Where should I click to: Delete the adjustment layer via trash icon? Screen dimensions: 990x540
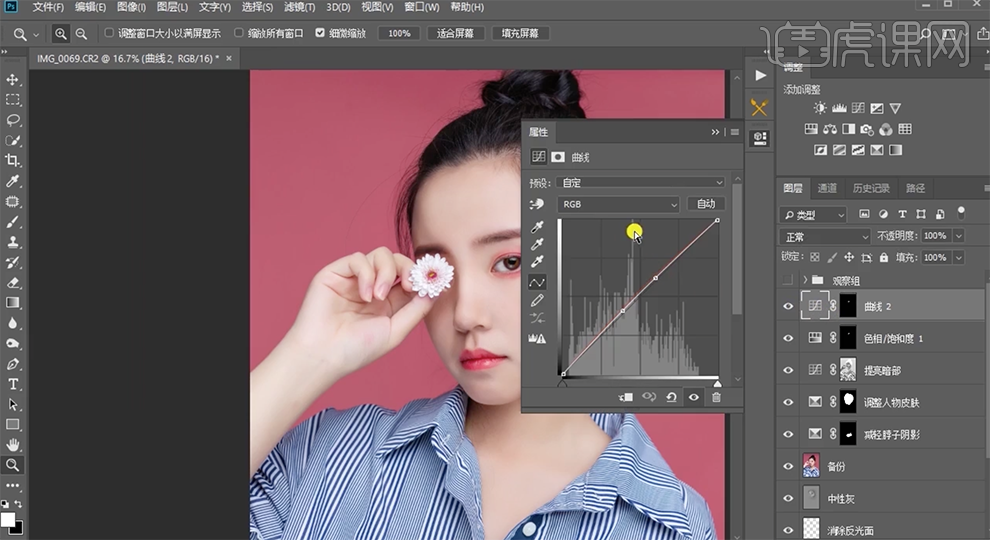(716, 397)
